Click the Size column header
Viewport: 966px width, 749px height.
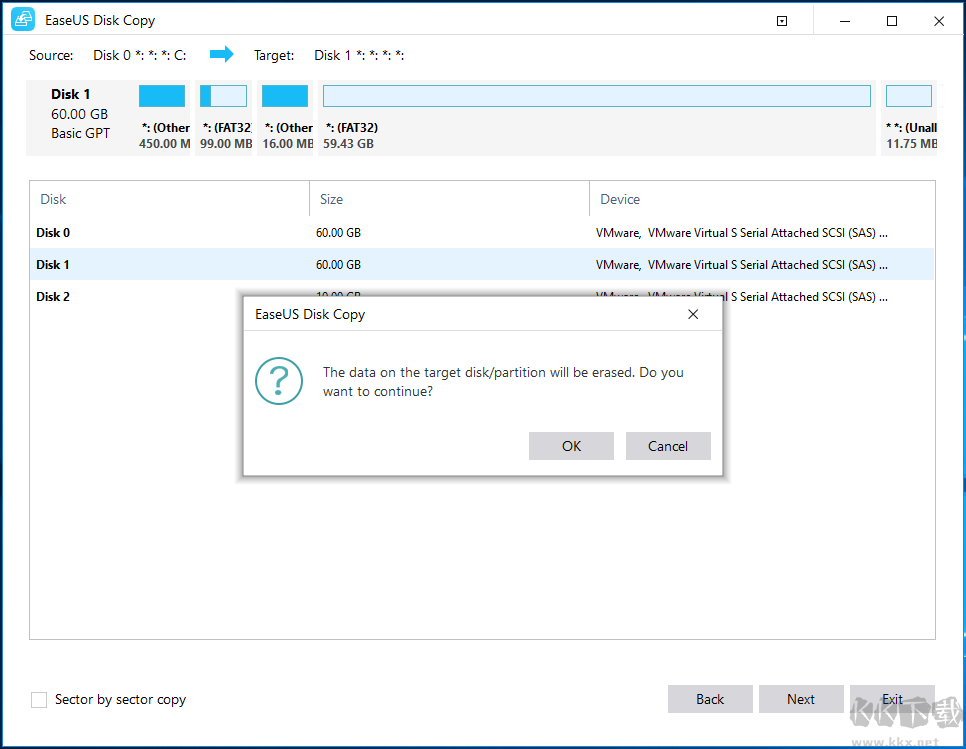[x=331, y=199]
